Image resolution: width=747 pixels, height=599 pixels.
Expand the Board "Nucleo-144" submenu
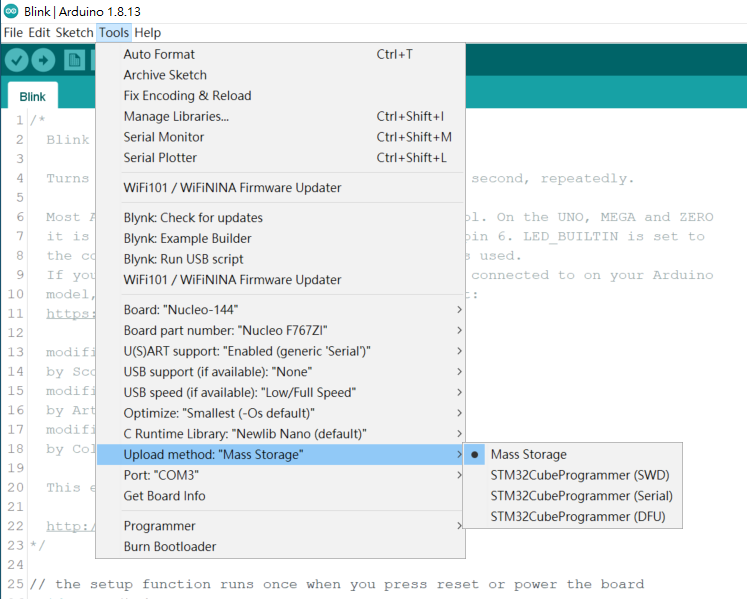(x=280, y=310)
